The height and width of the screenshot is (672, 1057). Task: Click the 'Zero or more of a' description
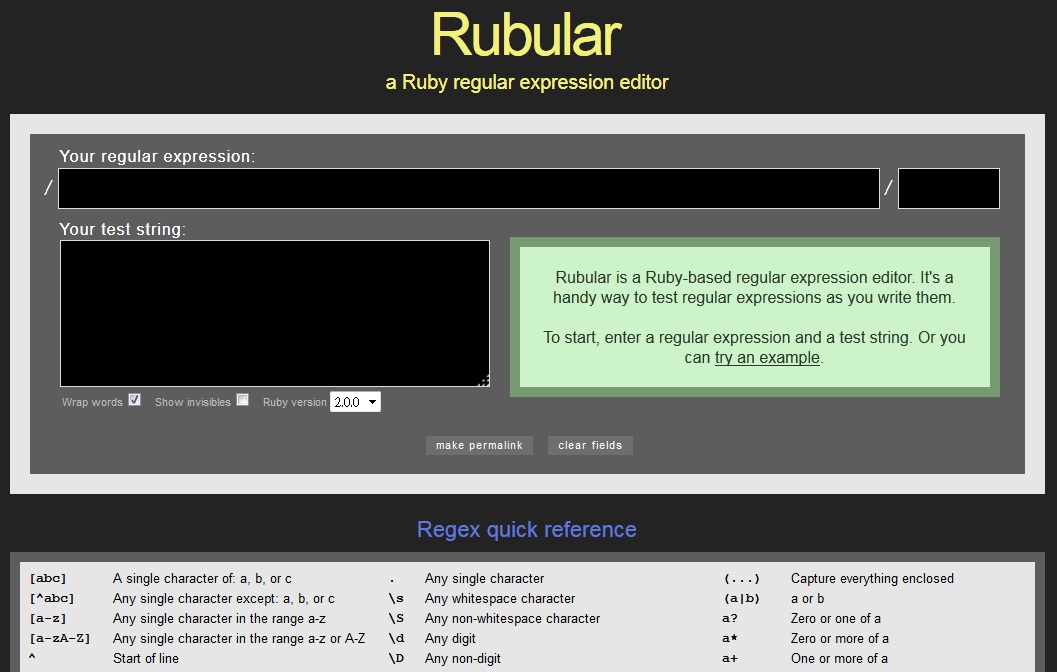click(840, 638)
